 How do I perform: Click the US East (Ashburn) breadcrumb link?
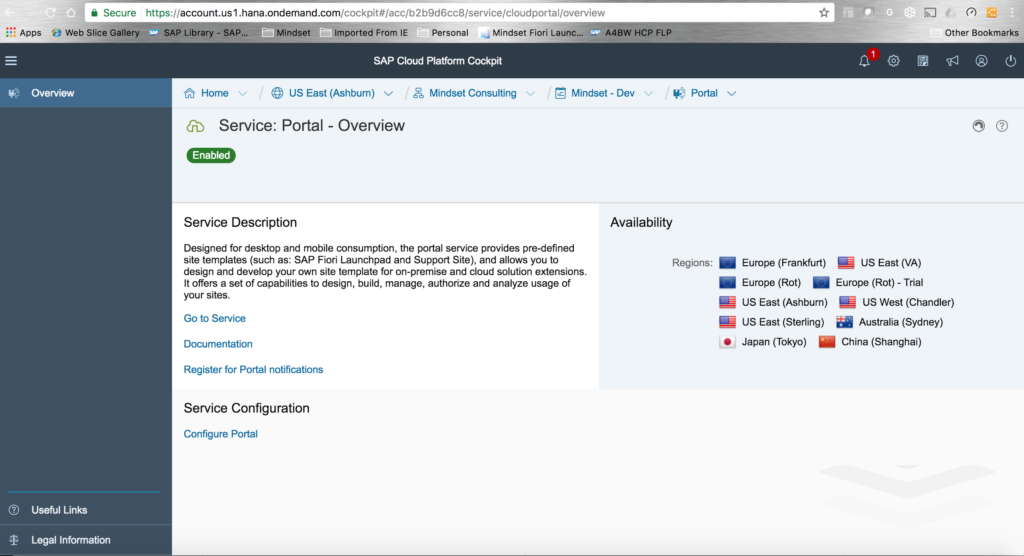point(332,93)
